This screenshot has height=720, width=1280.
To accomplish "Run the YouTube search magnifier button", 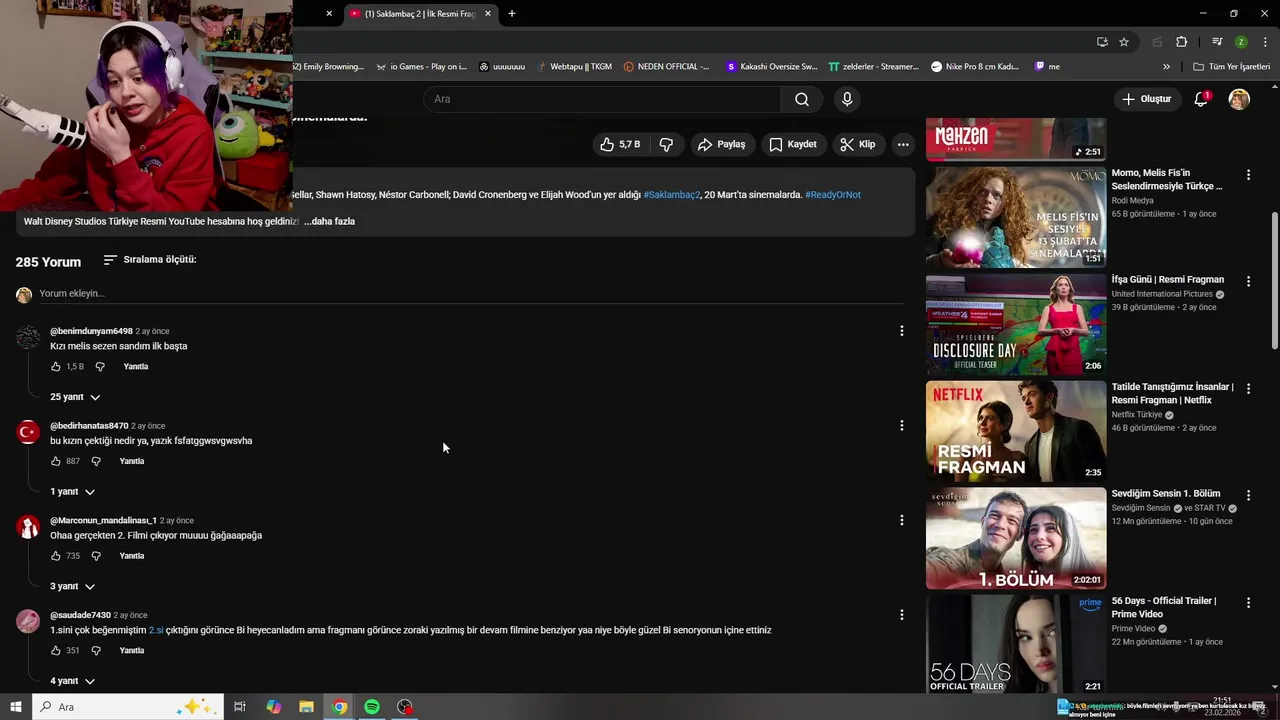I will 802,99.
